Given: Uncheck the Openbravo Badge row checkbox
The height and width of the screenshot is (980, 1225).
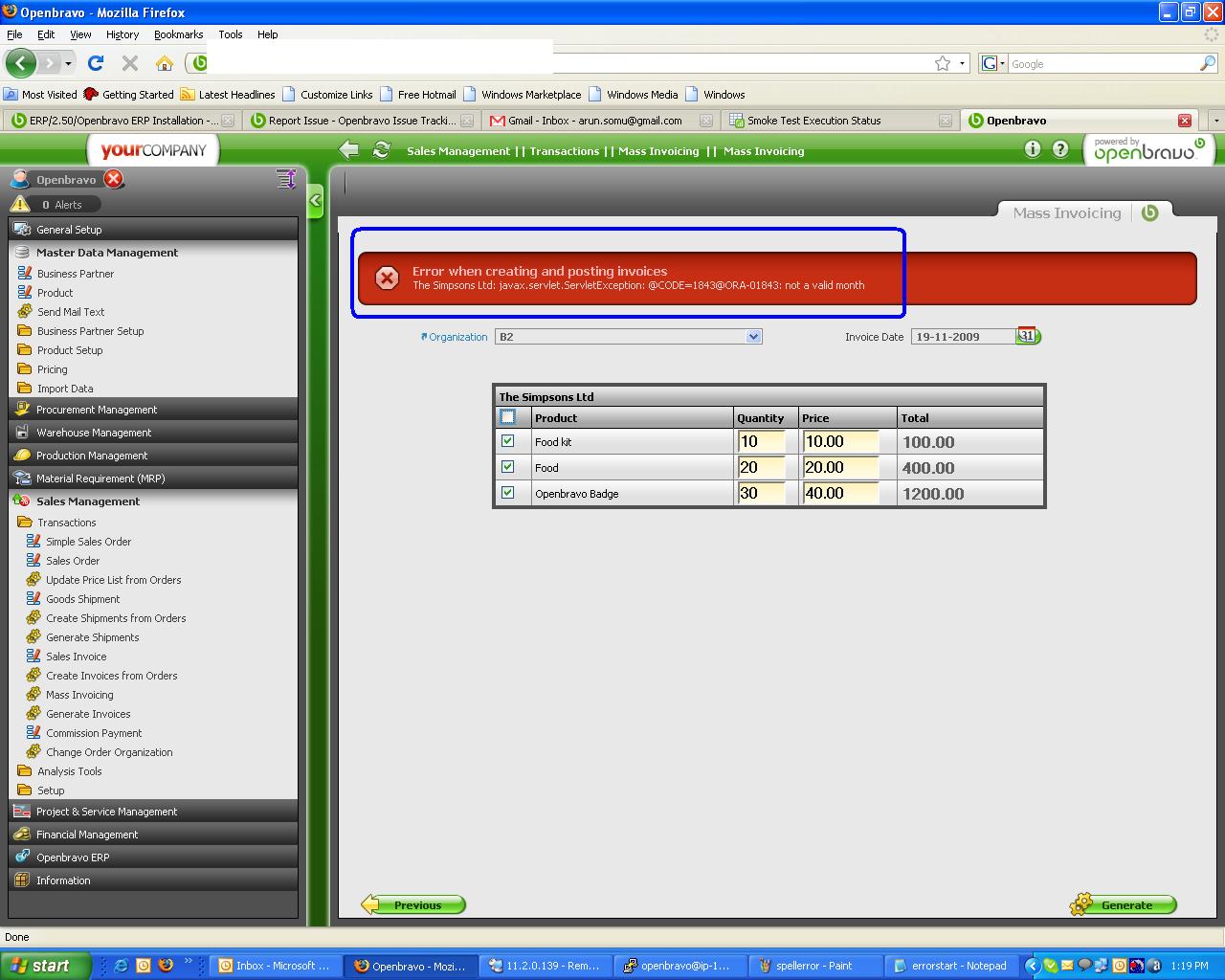Looking at the screenshot, I should click(508, 493).
